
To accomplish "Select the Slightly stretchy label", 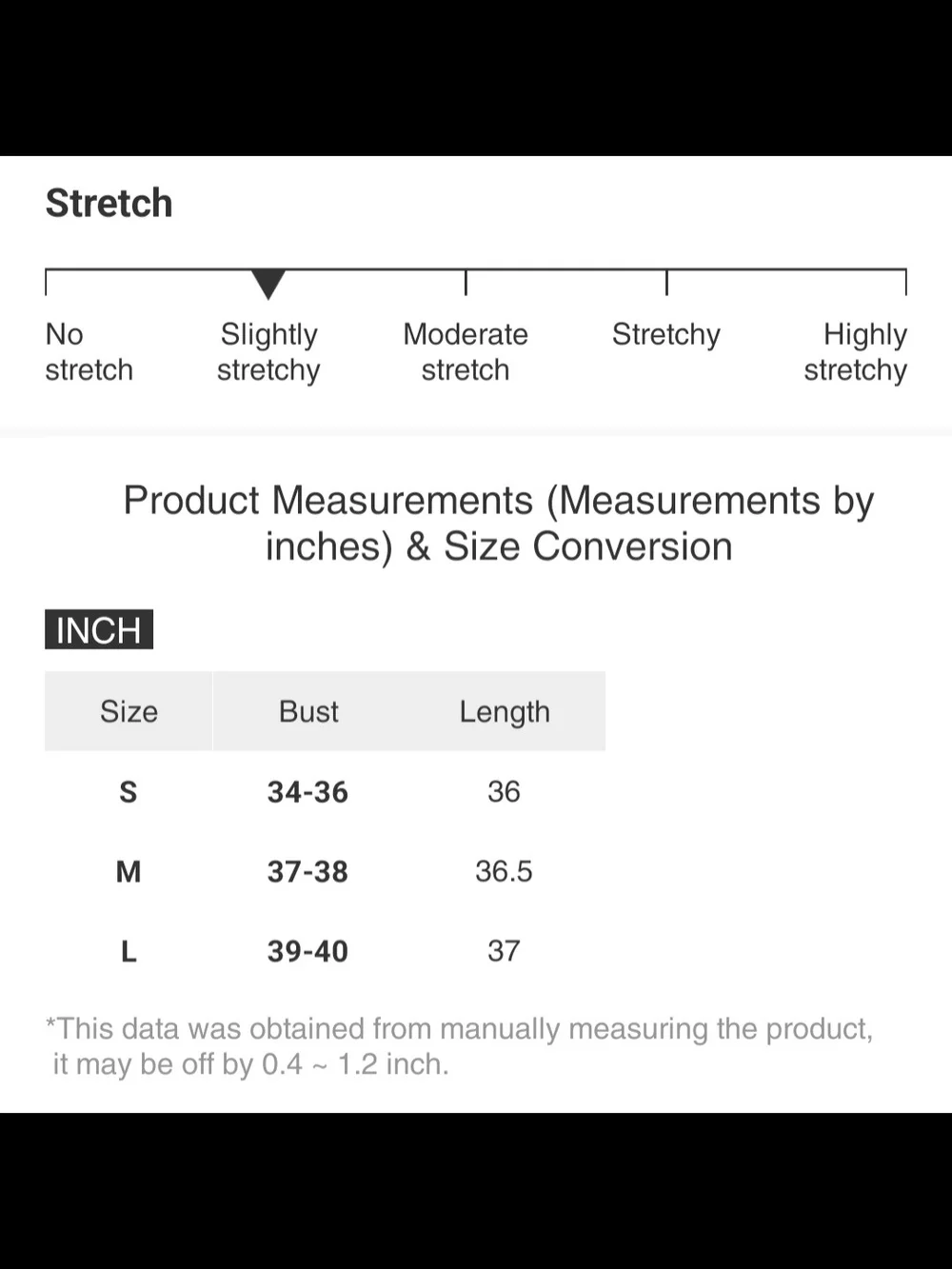I will (268, 351).
